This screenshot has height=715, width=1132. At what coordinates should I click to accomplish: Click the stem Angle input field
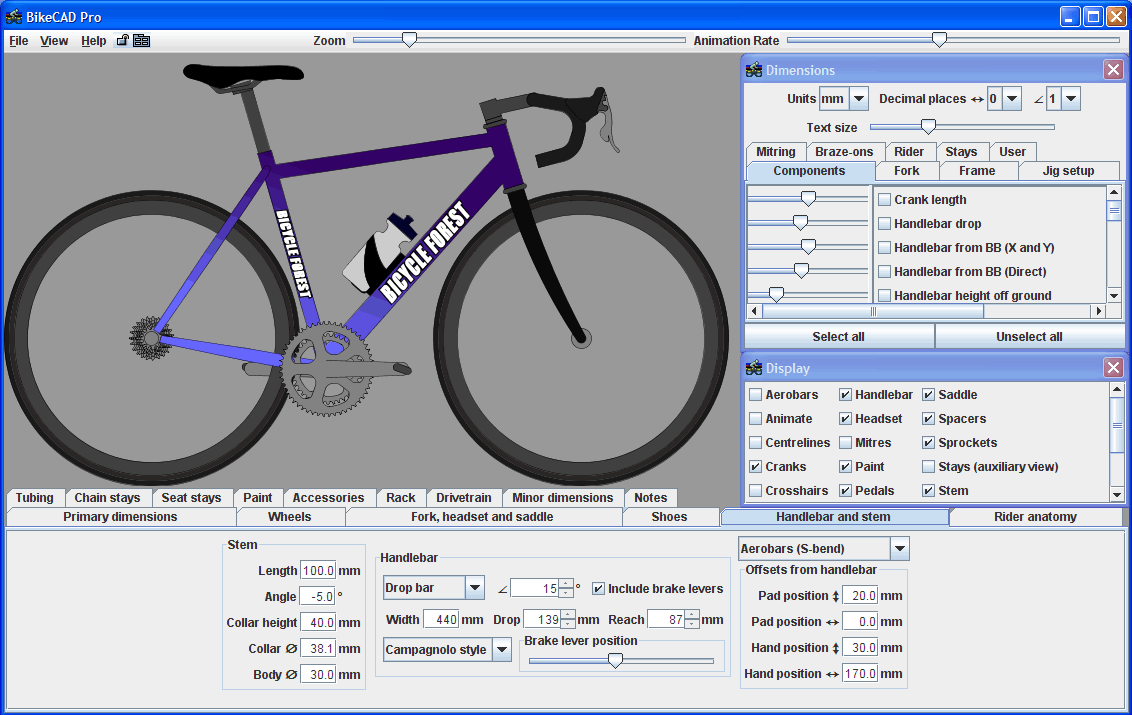tap(318, 597)
